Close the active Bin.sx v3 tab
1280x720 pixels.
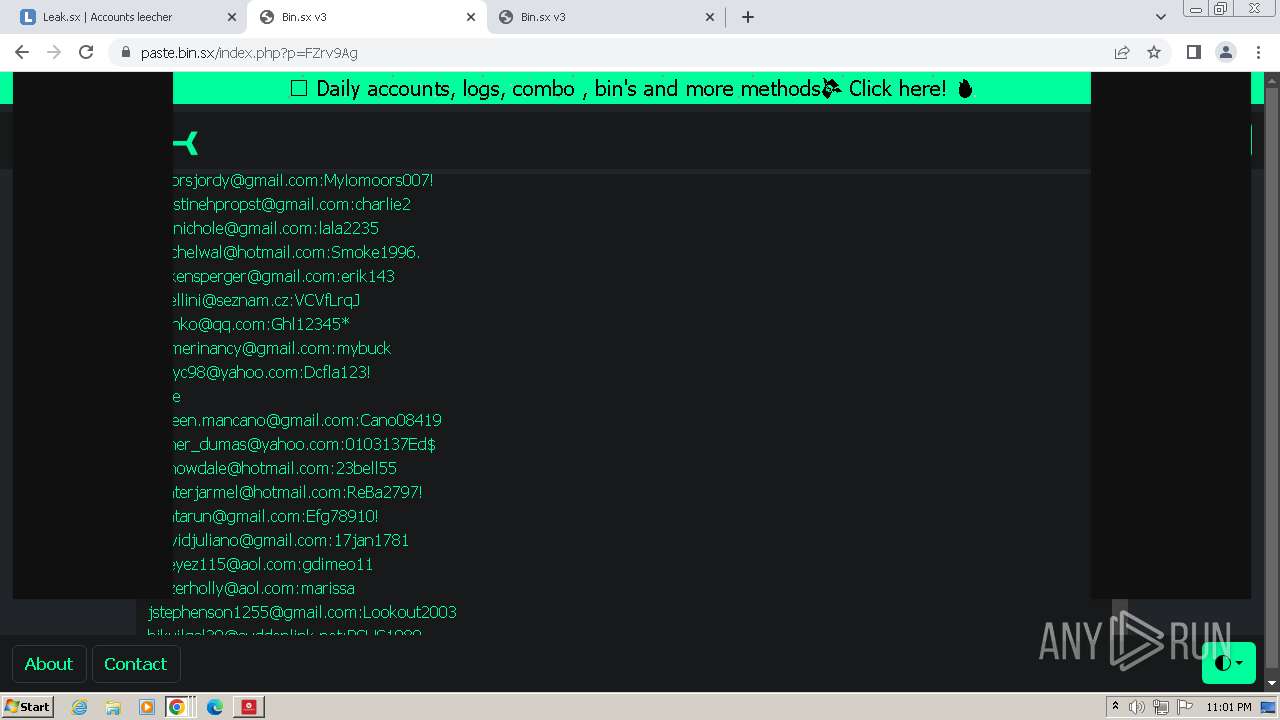point(471,17)
